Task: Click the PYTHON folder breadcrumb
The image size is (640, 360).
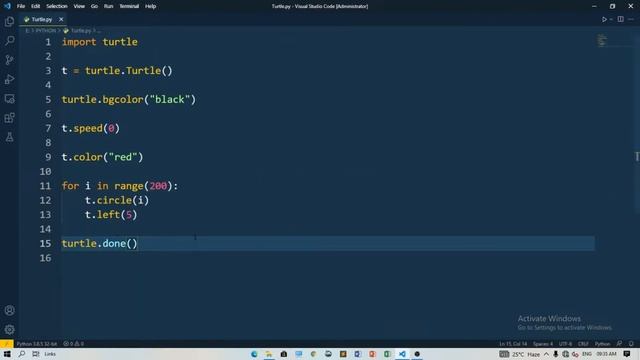Action: (x=46, y=31)
